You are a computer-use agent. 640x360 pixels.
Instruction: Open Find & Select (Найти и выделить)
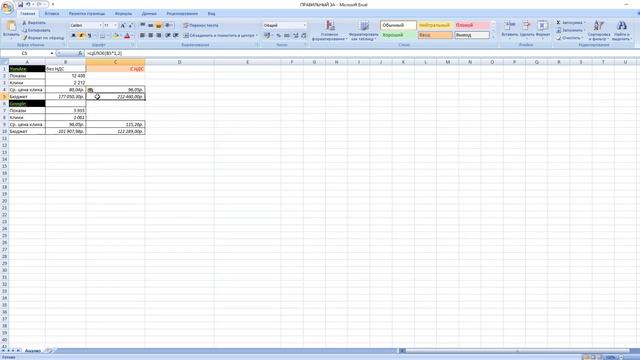621,30
